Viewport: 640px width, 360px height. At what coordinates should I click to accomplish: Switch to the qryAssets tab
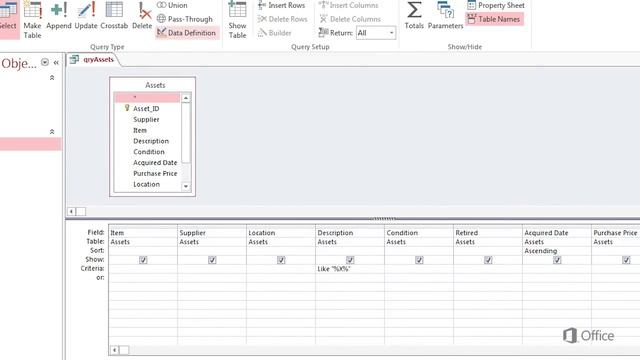coord(94,60)
